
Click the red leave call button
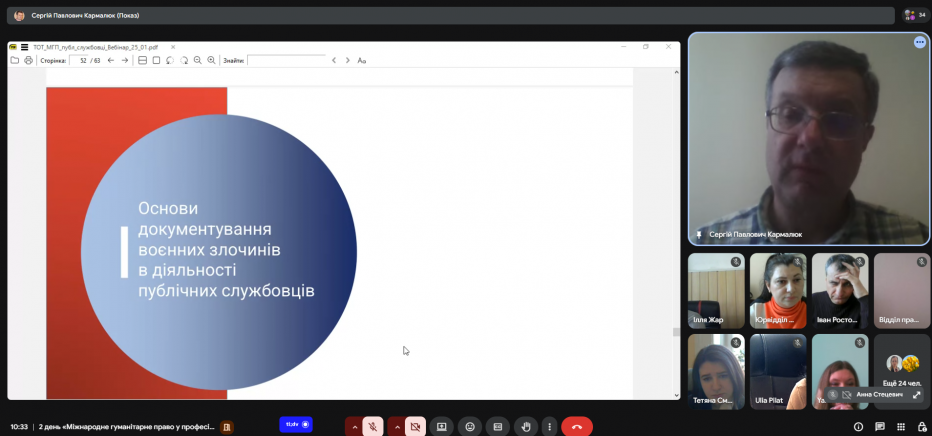click(577, 426)
